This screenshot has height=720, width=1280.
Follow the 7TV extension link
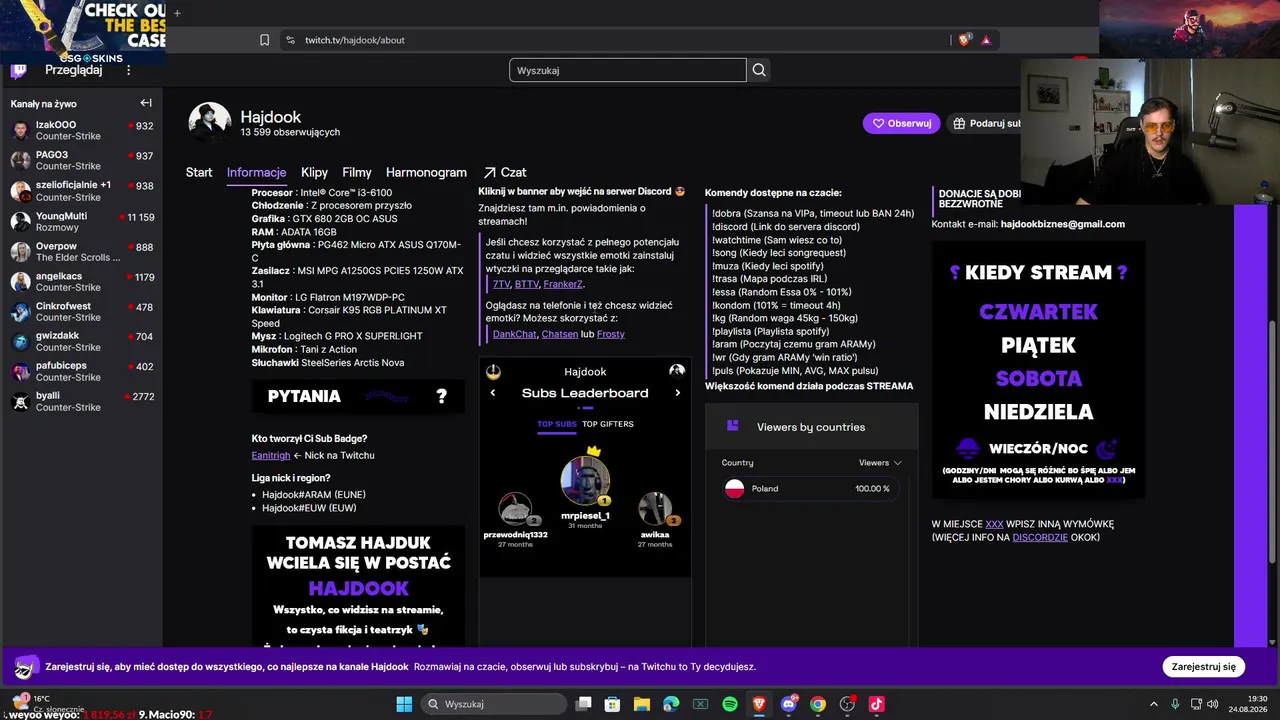501,284
